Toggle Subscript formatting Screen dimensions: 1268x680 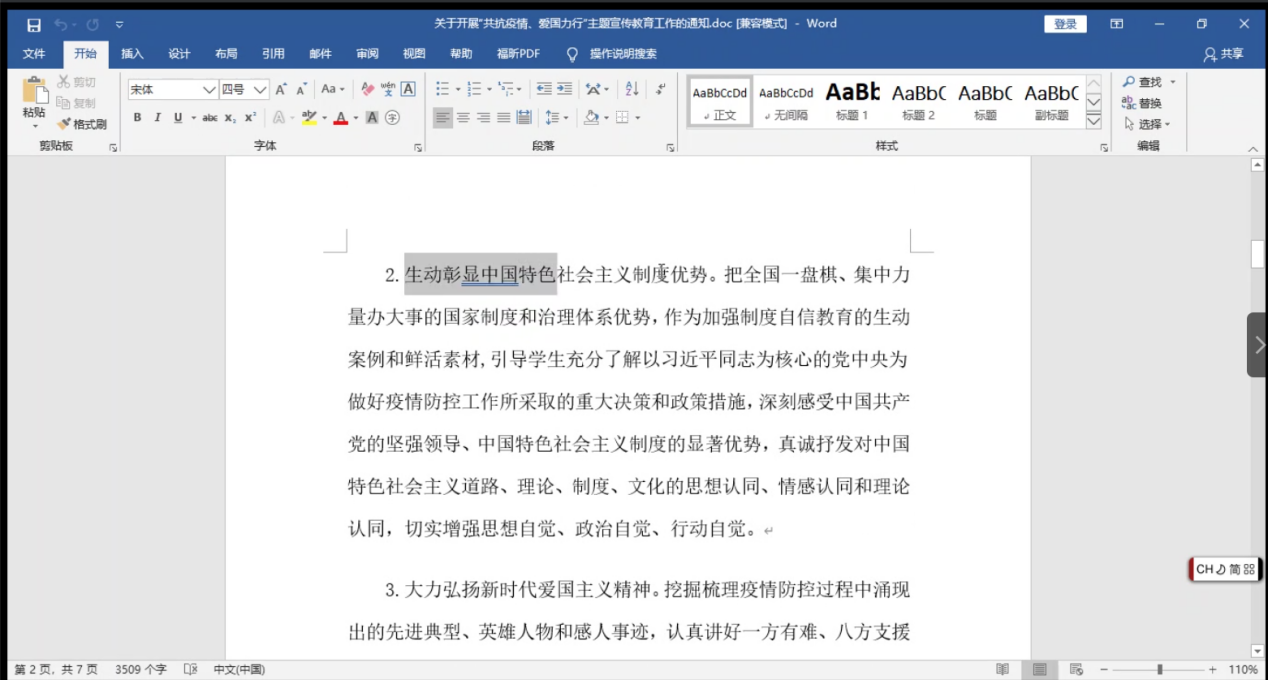[230, 117]
